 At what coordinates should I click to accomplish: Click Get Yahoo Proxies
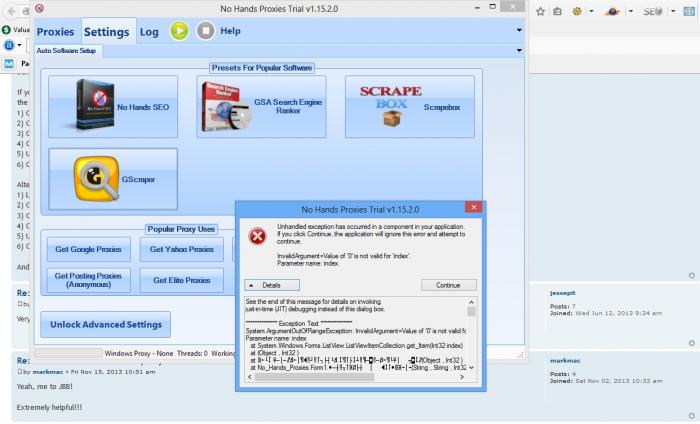pyautogui.click(x=182, y=249)
